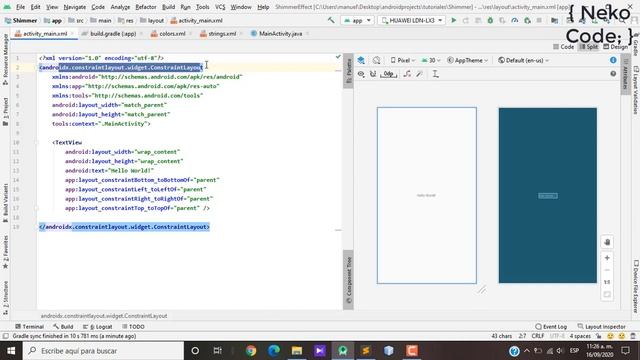Image resolution: width=640 pixels, height=360 pixels.
Task: Switch to Design view mode
Action: [616, 47]
